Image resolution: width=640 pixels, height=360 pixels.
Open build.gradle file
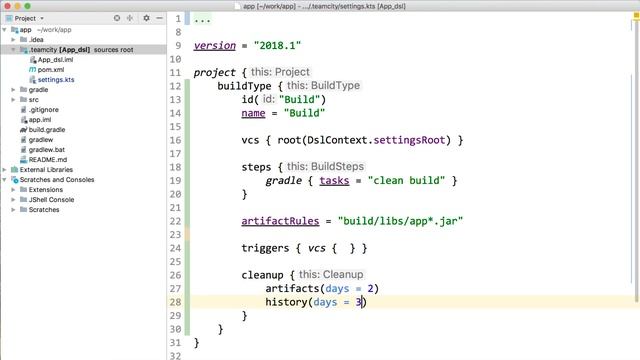click(47, 129)
